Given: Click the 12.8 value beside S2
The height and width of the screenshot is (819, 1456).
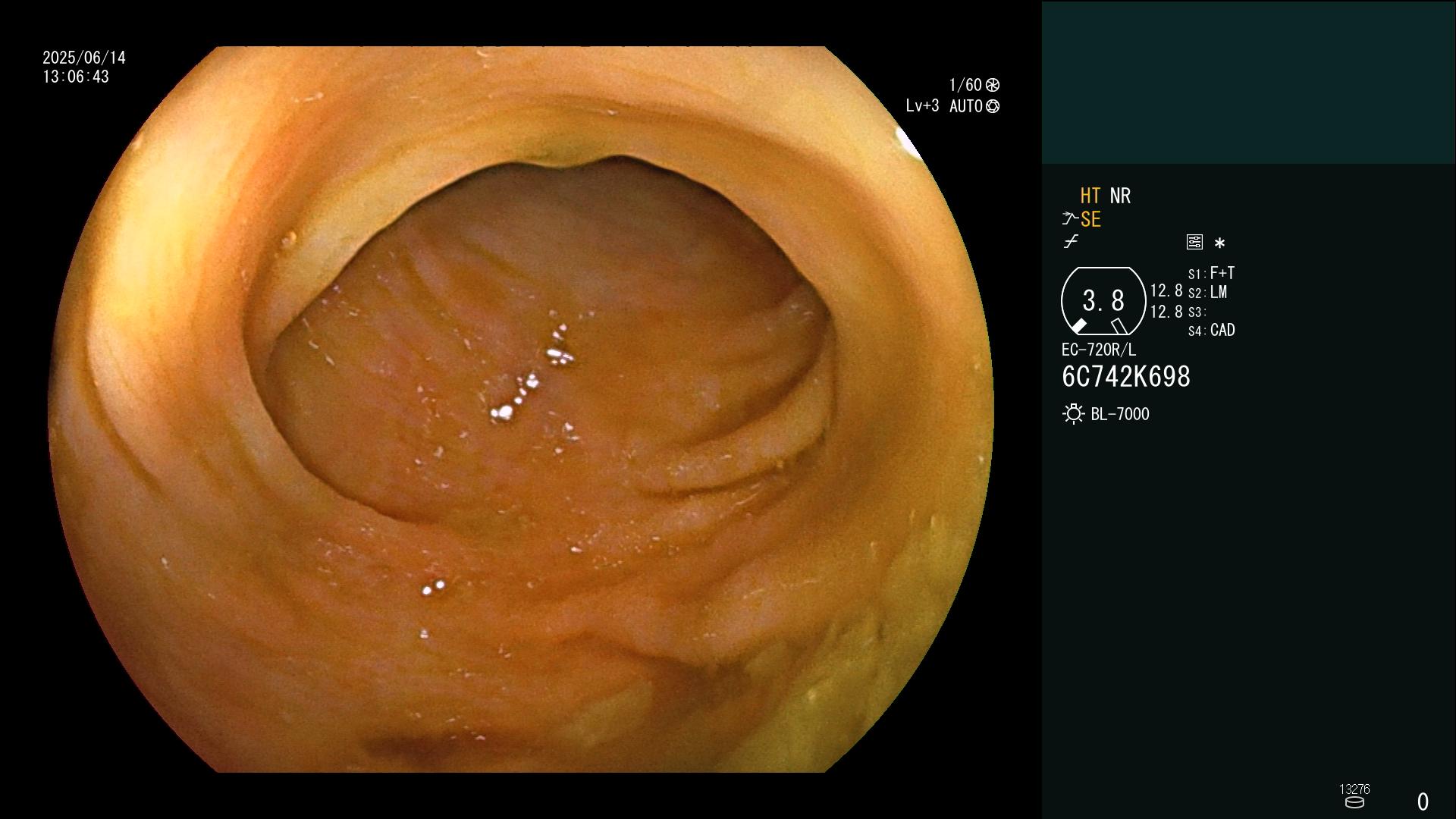Looking at the screenshot, I should click(1166, 290).
